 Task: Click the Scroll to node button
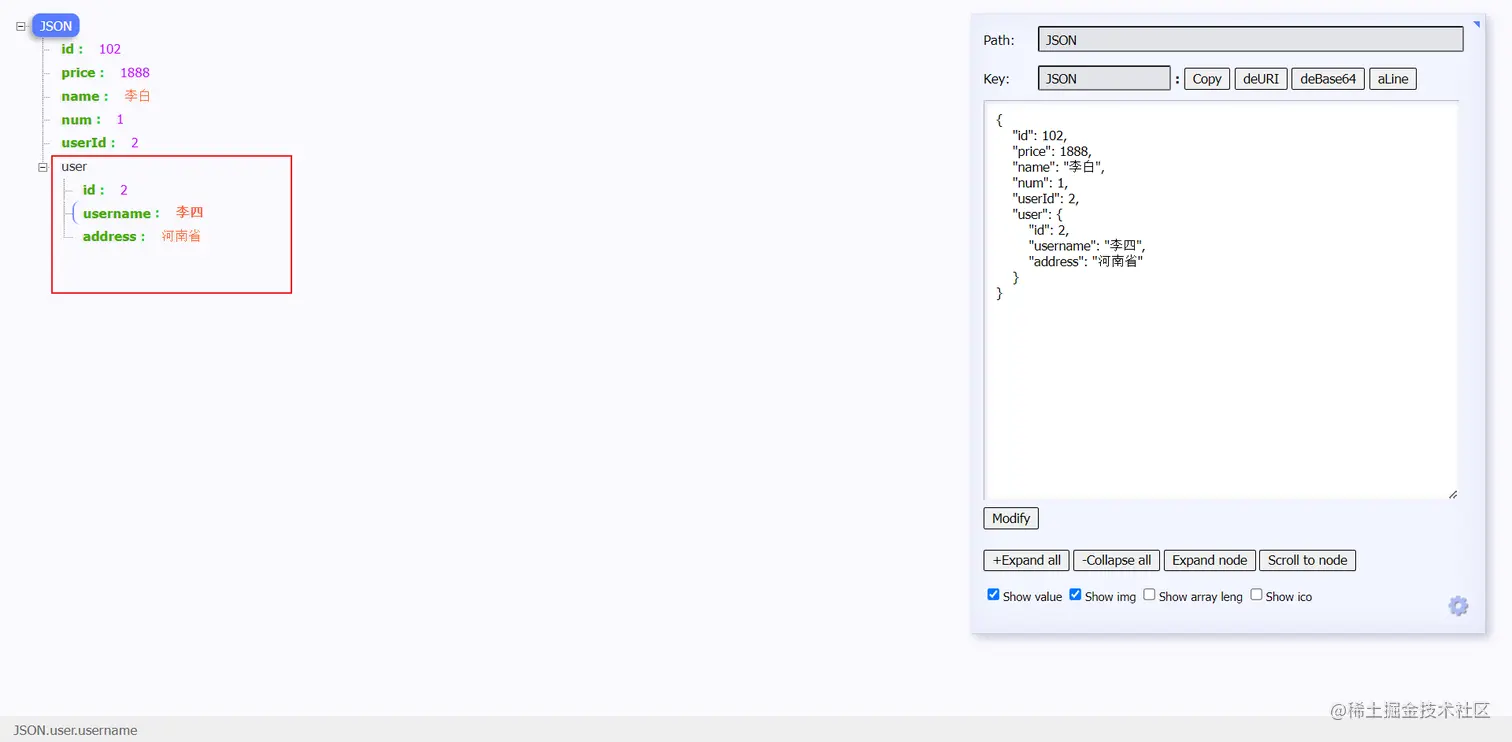pyautogui.click(x=1308, y=560)
